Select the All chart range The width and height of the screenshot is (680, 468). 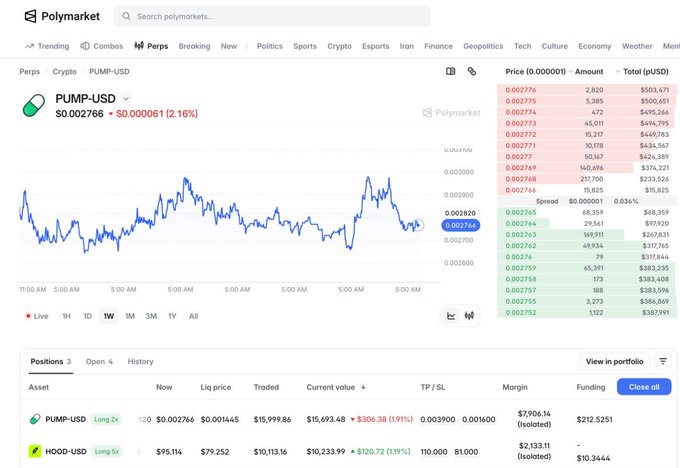coord(193,316)
